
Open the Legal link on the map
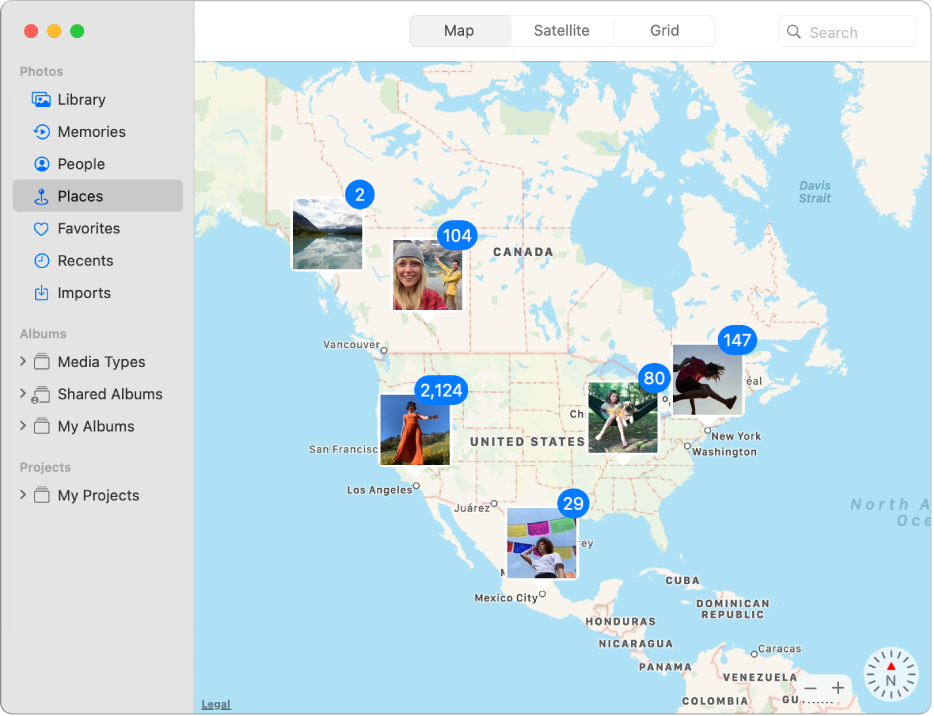coord(216,703)
